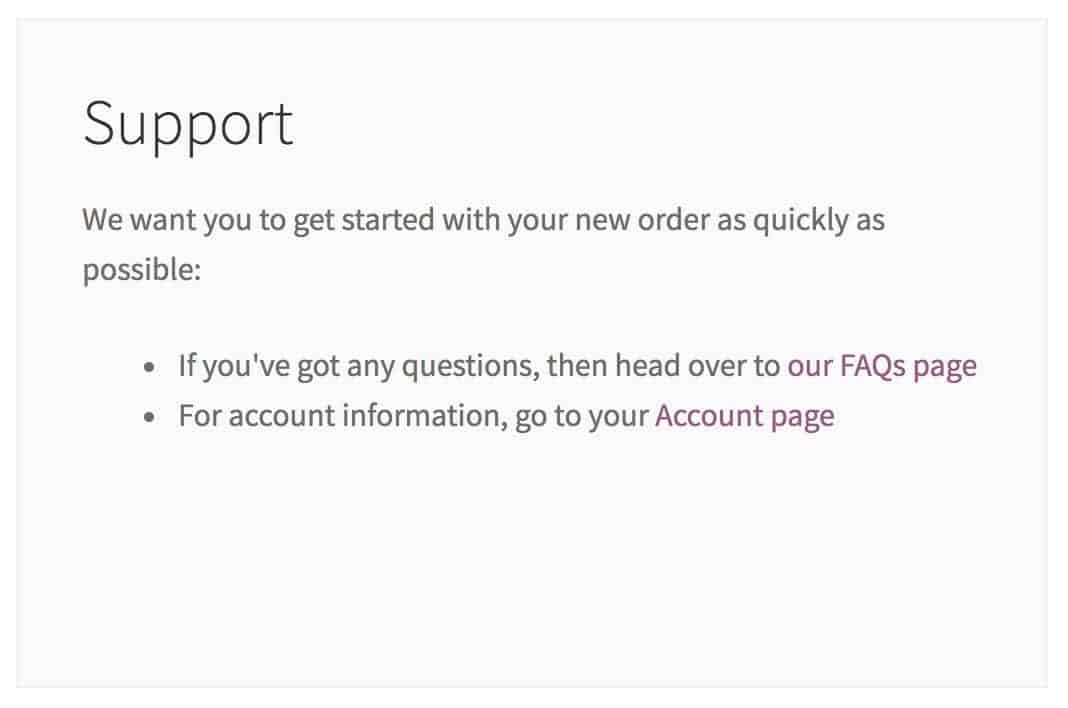Click the word 'started' in the paragraph
1068x708 pixels.
coord(388,220)
